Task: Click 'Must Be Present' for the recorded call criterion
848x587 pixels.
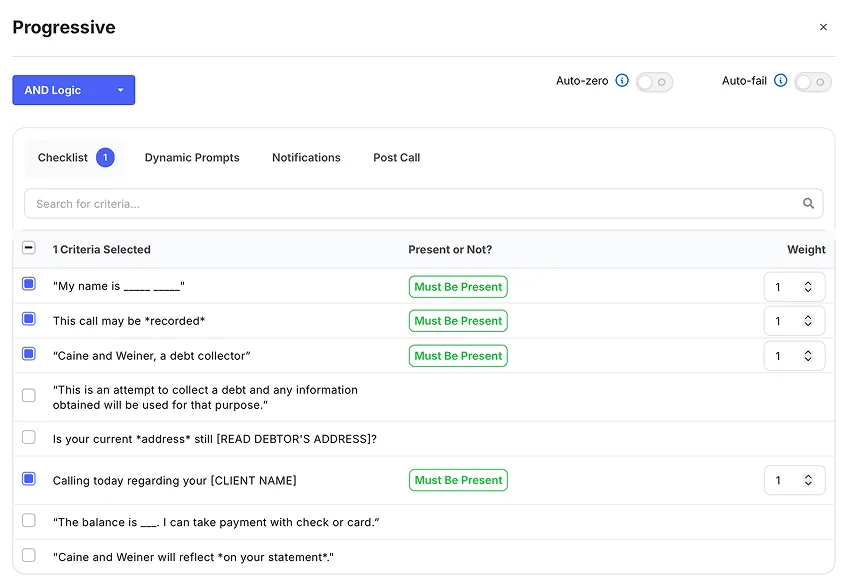Action: pos(458,320)
